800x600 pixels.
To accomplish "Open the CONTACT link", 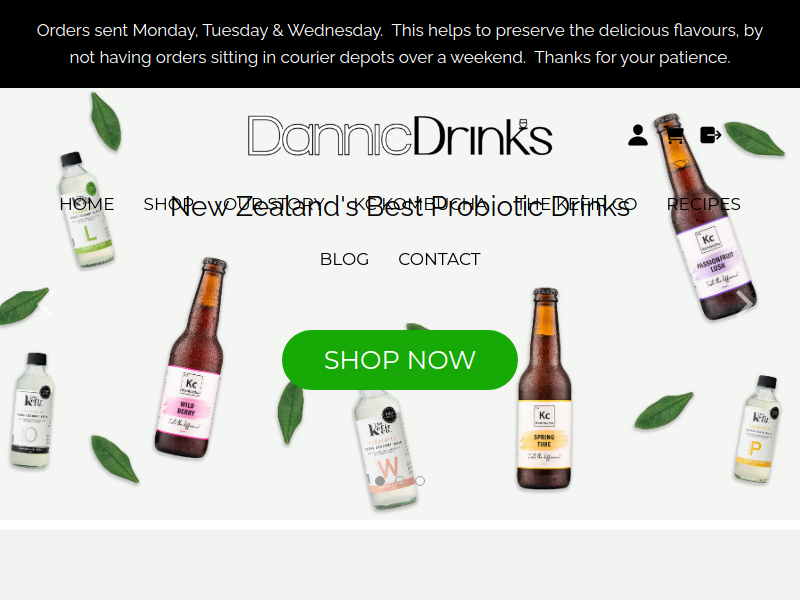I will (x=439, y=259).
